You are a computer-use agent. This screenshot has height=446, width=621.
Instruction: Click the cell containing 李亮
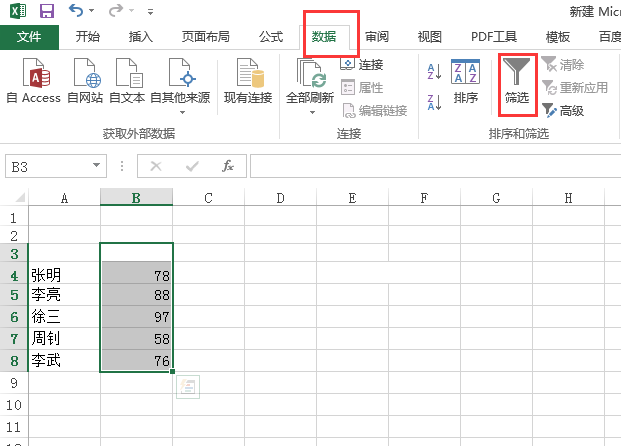(64, 295)
